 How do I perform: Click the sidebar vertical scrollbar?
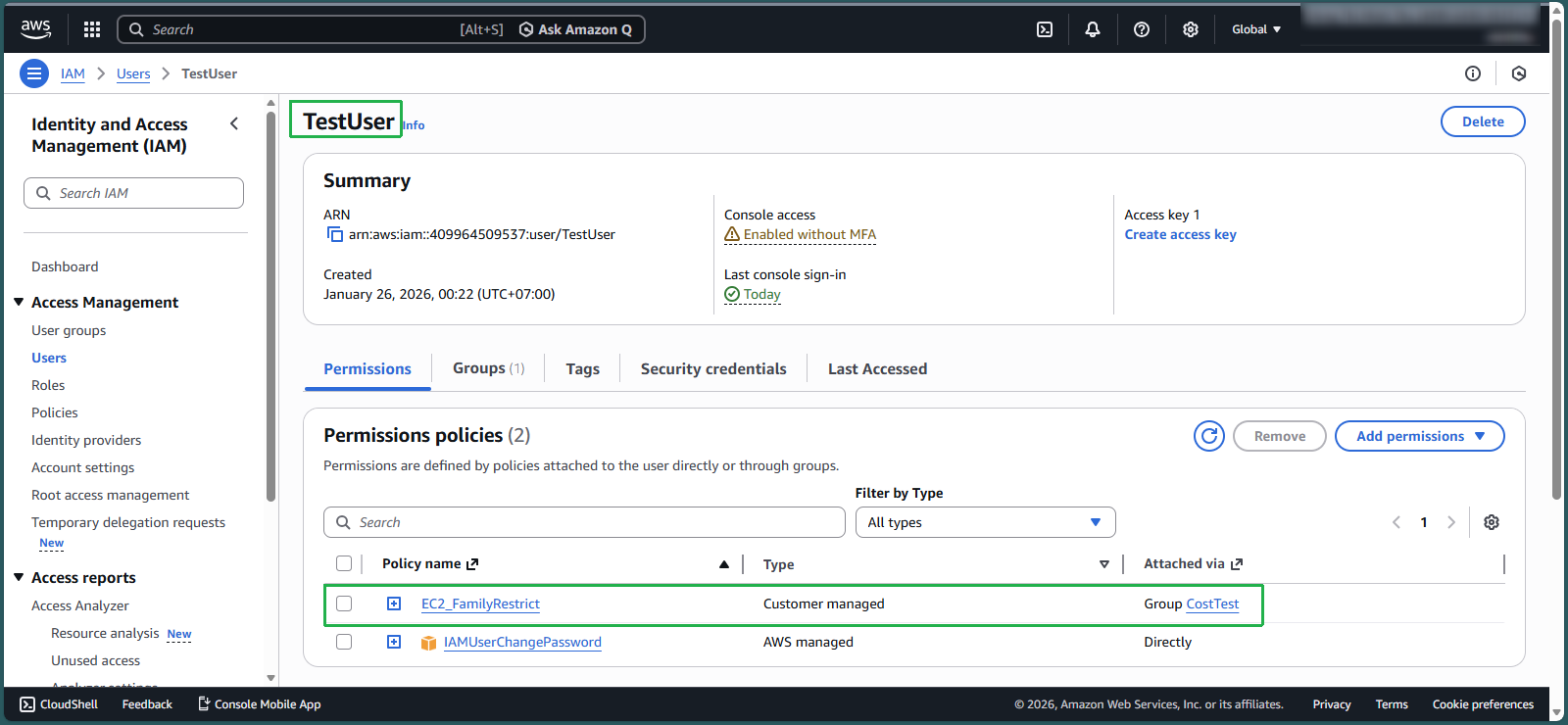click(271, 306)
